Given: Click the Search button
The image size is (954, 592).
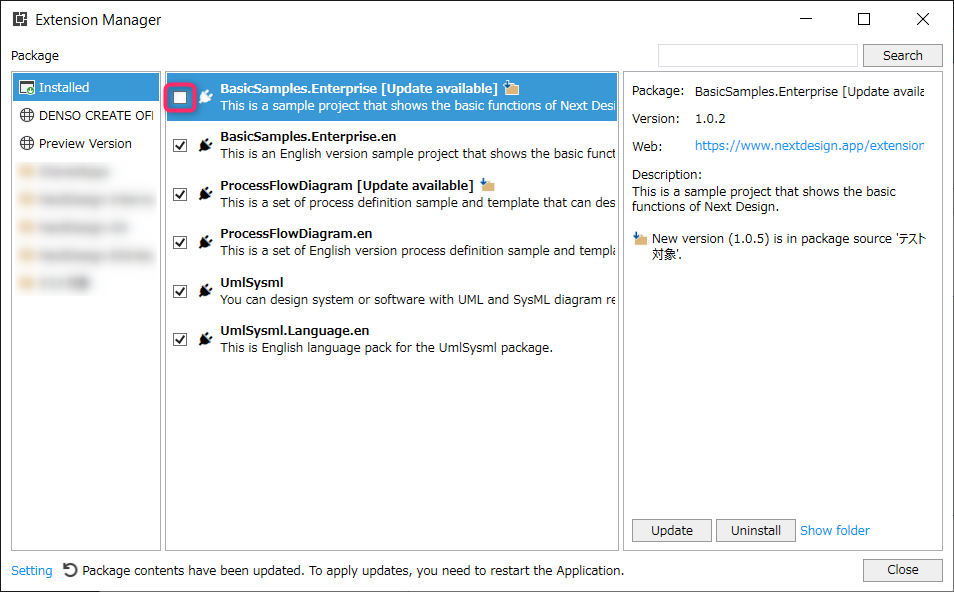Looking at the screenshot, I should (x=902, y=55).
